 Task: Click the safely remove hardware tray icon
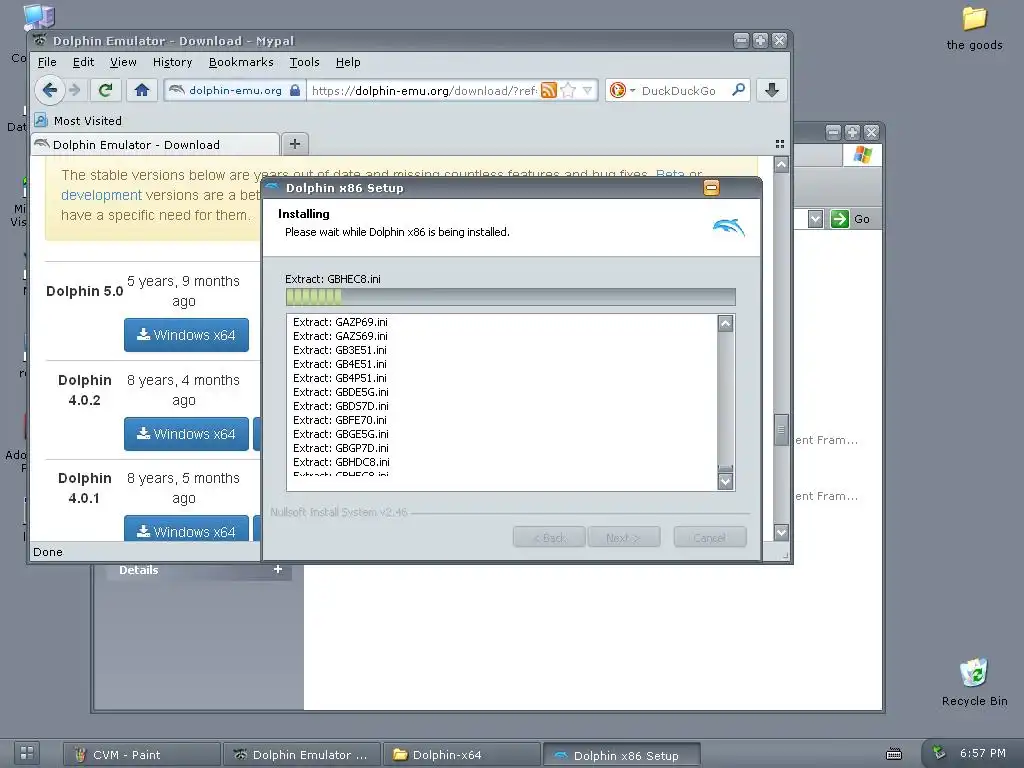click(938, 752)
